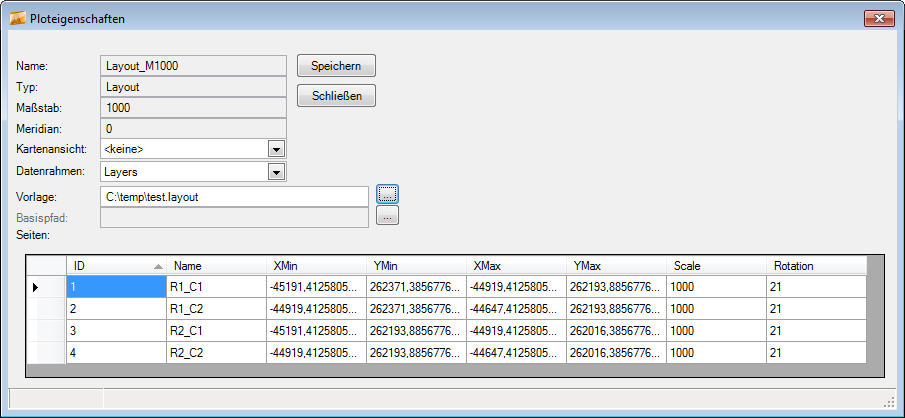Click the current row arrow indicator

pos(35,288)
